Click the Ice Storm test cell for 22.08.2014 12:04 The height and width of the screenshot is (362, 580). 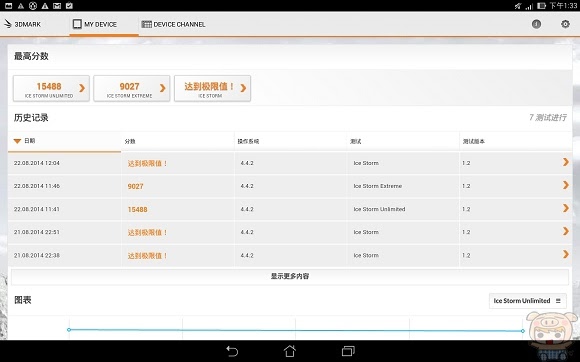[366, 163]
